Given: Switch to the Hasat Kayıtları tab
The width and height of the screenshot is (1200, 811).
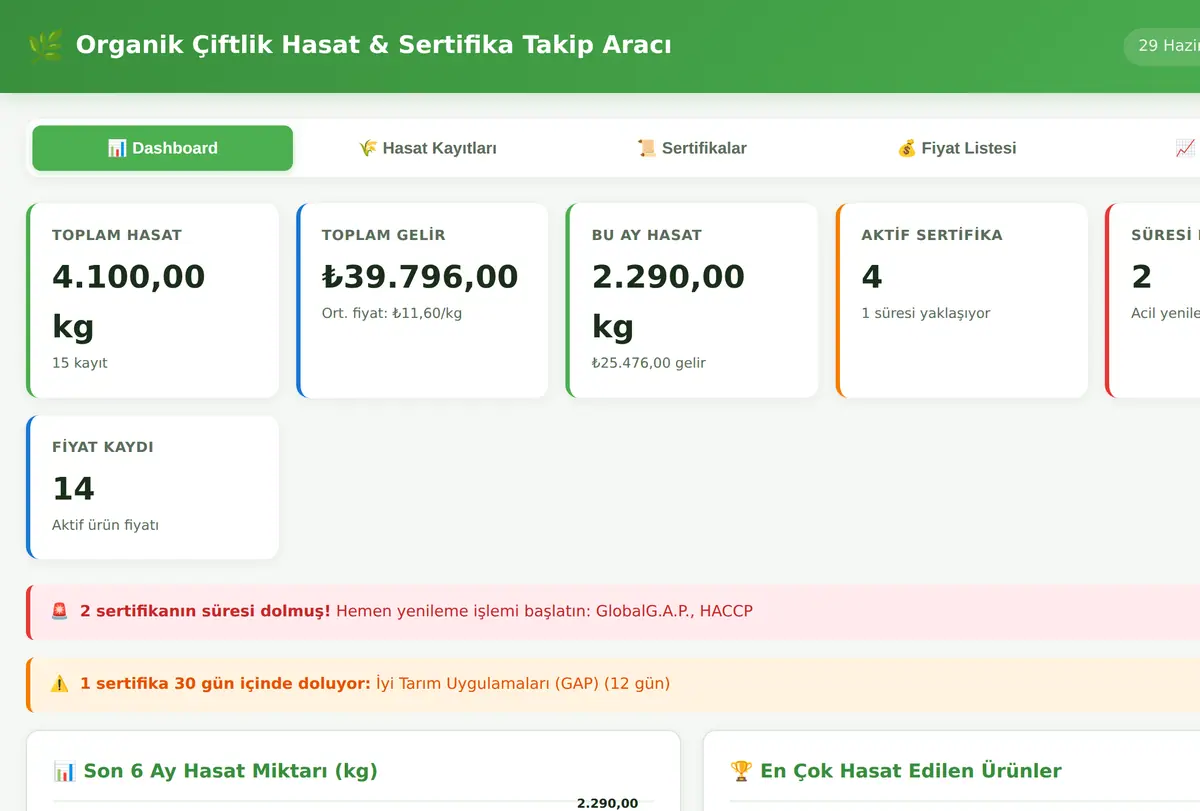Looking at the screenshot, I should [x=427, y=148].
